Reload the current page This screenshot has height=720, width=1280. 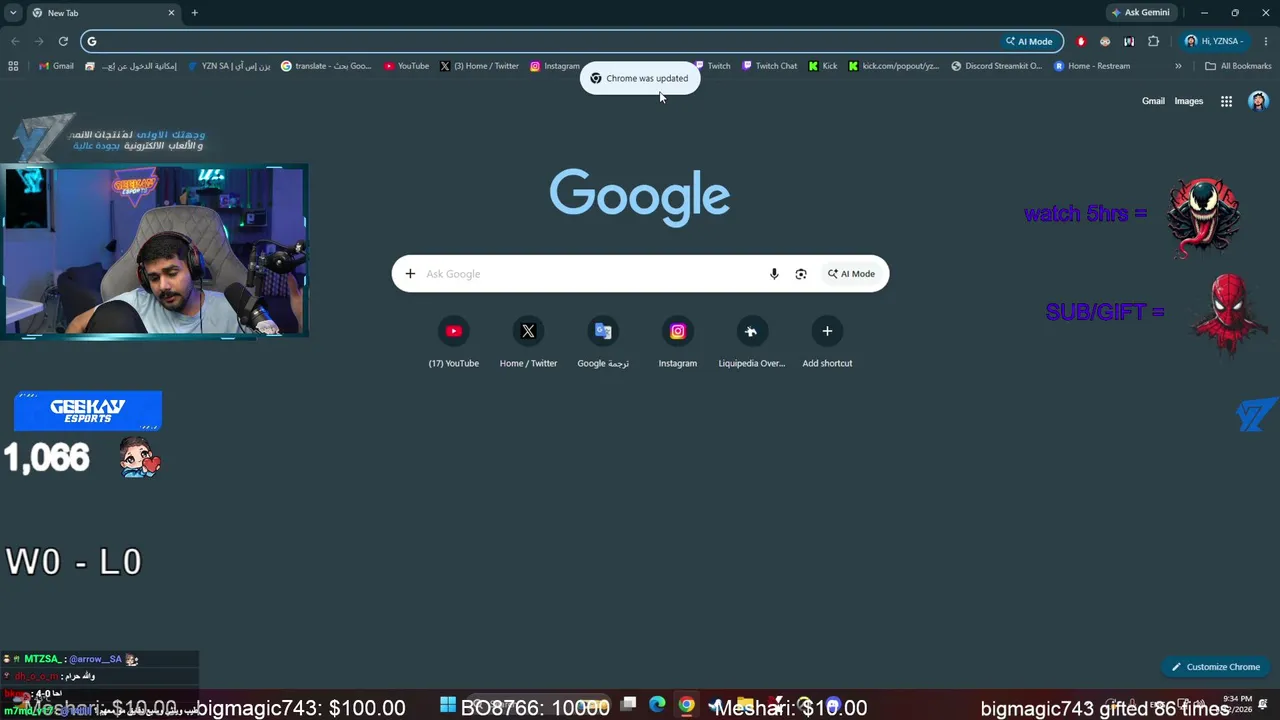(x=63, y=41)
